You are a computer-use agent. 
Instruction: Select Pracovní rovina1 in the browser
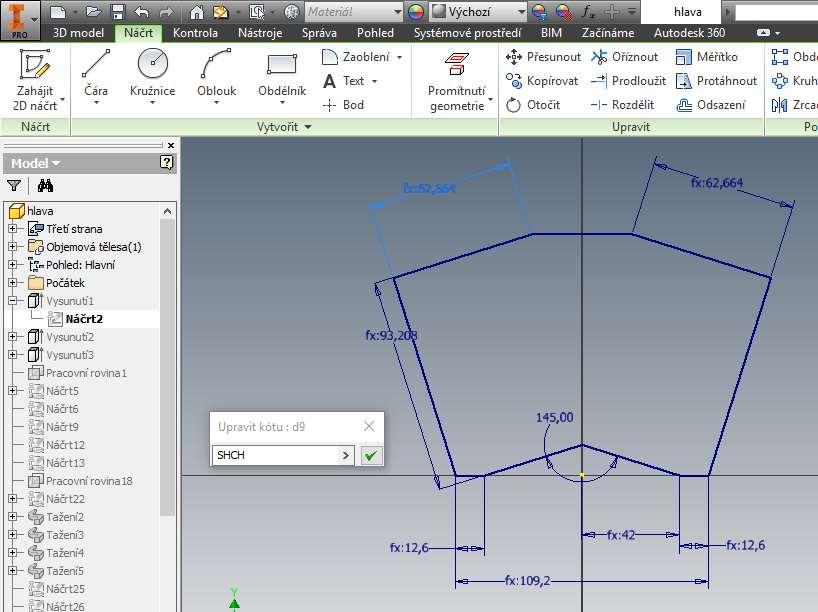pyautogui.click(x=78, y=373)
